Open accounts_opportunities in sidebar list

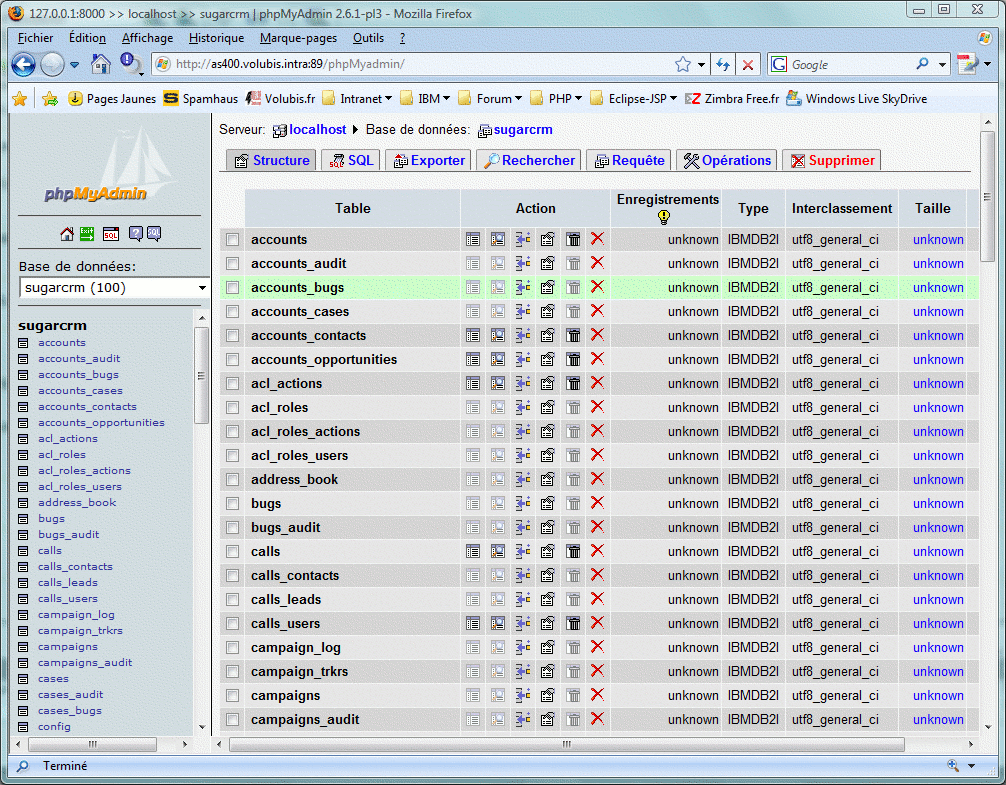click(x=101, y=423)
